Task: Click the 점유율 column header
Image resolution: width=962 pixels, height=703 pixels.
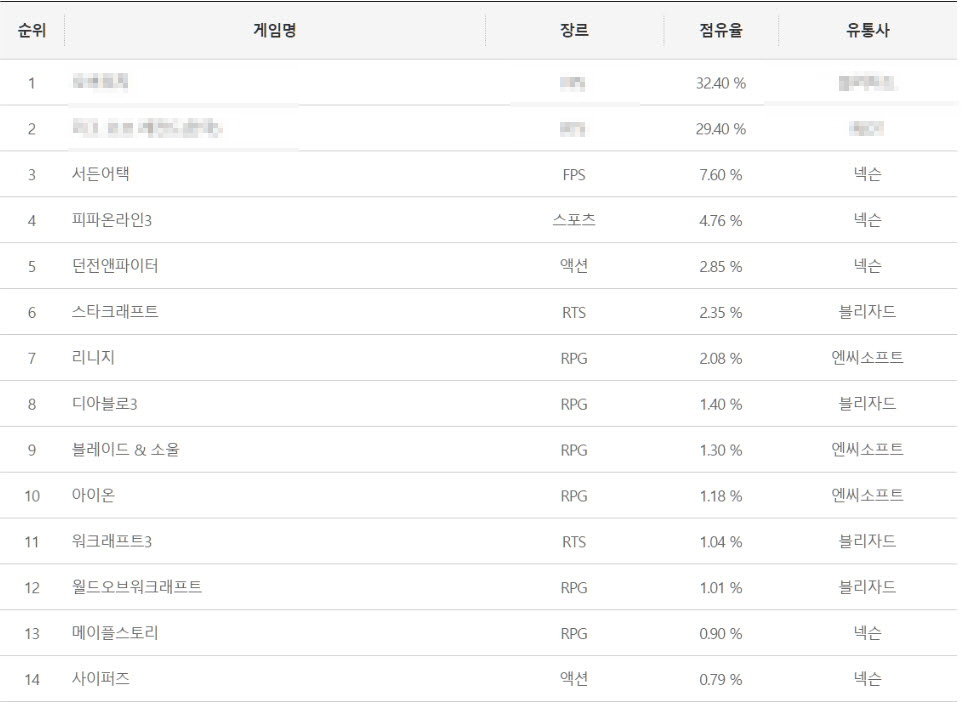Action: click(x=721, y=30)
